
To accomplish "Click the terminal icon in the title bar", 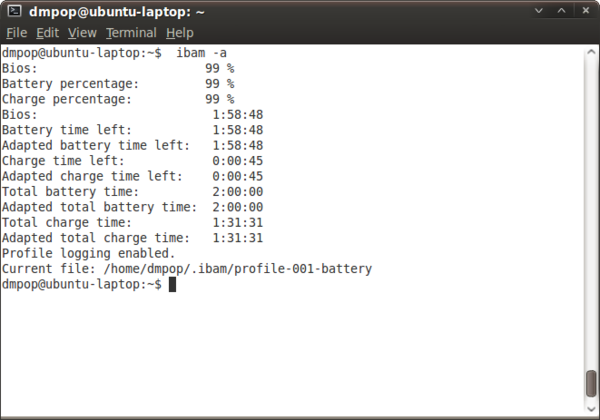I will coord(14,11).
